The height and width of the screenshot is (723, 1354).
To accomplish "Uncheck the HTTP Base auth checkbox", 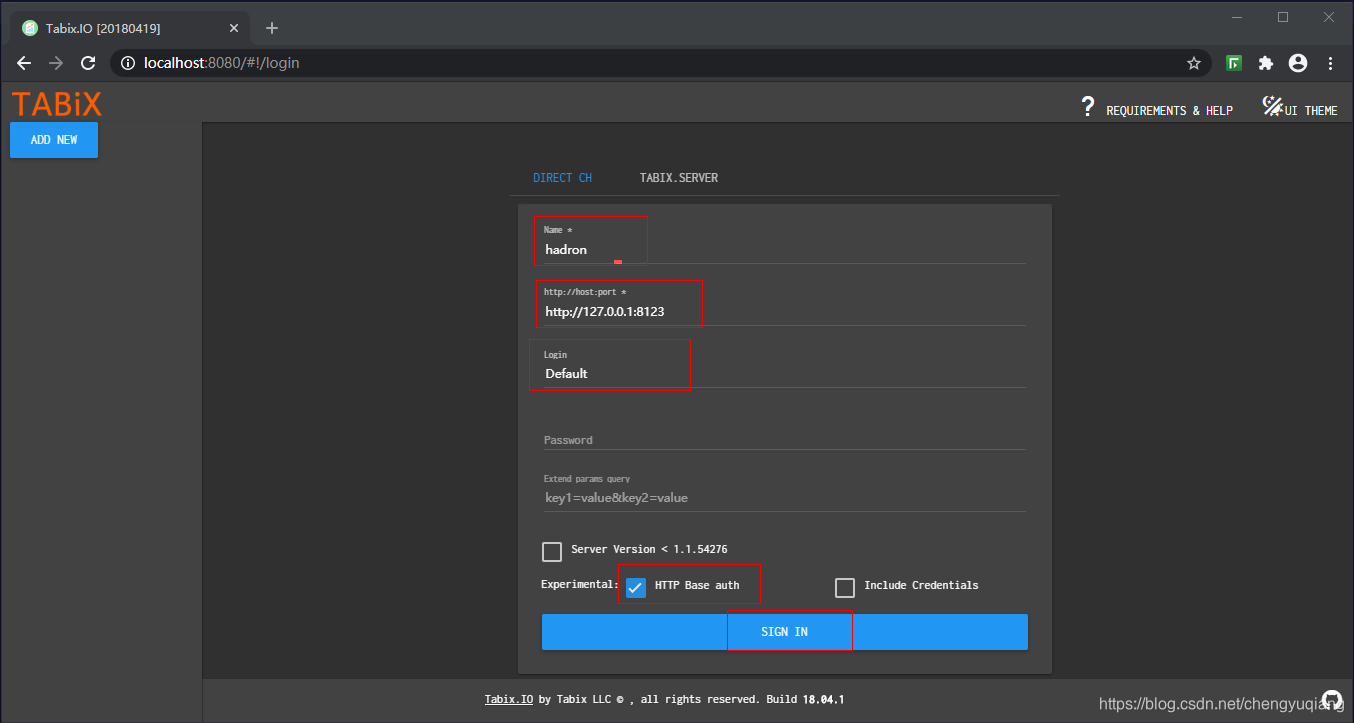I will 635,587.
